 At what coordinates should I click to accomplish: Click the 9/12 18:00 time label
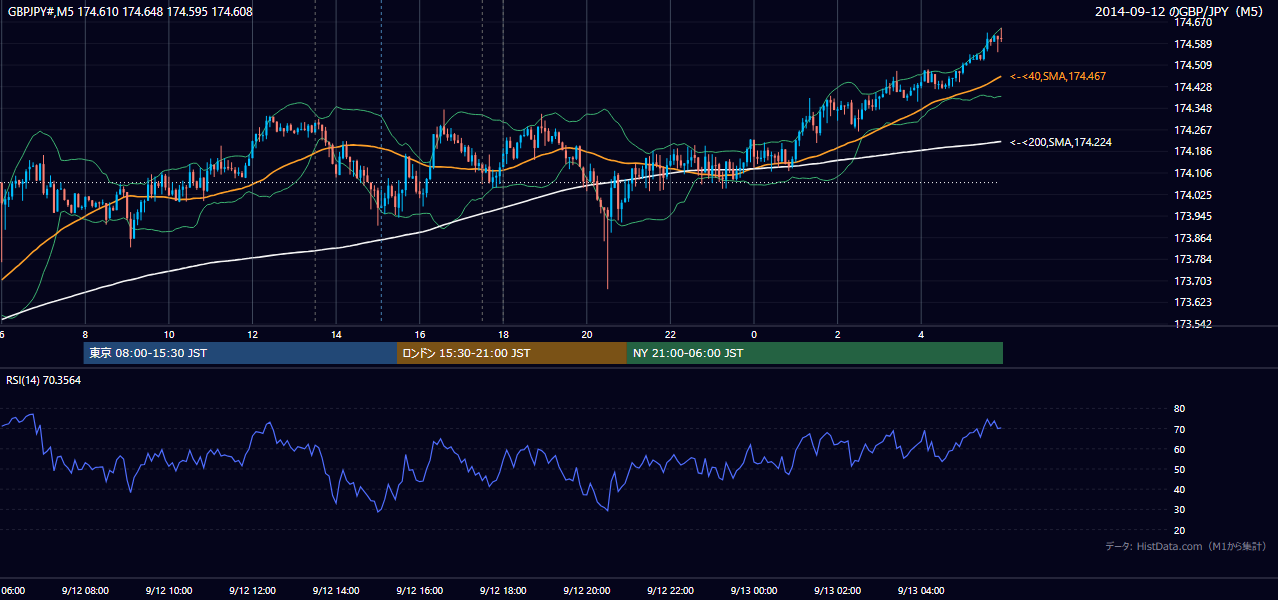pyautogui.click(x=503, y=591)
